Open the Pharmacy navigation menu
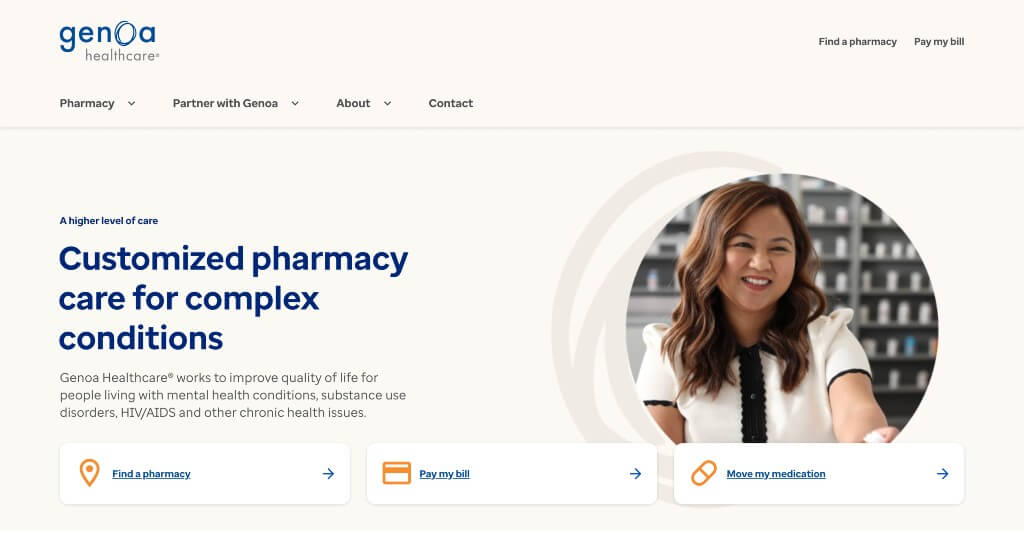 point(87,103)
